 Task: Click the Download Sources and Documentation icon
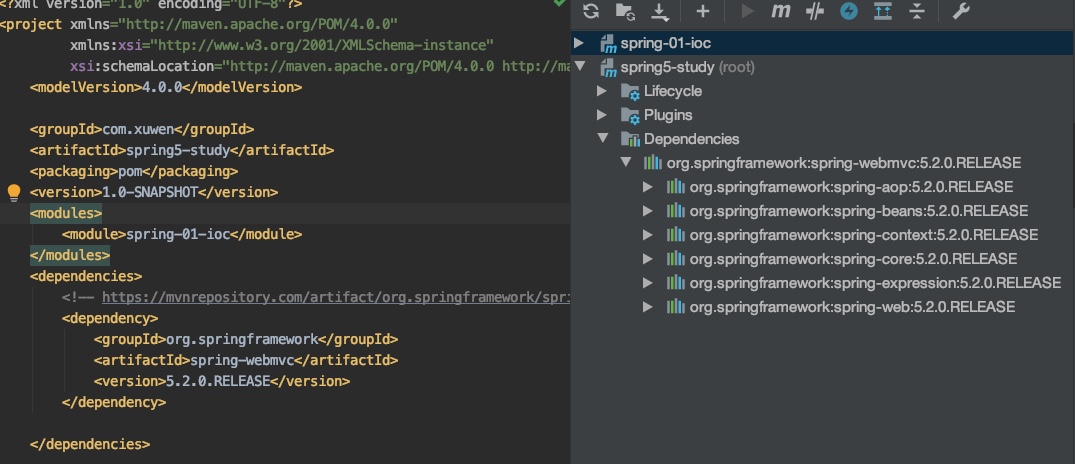point(659,11)
